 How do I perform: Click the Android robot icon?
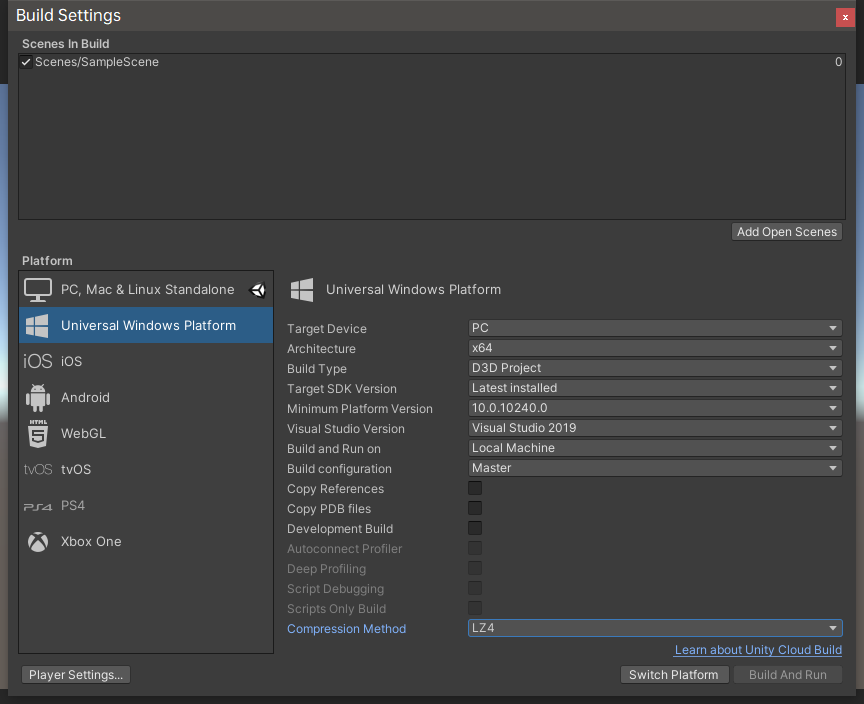[37, 398]
